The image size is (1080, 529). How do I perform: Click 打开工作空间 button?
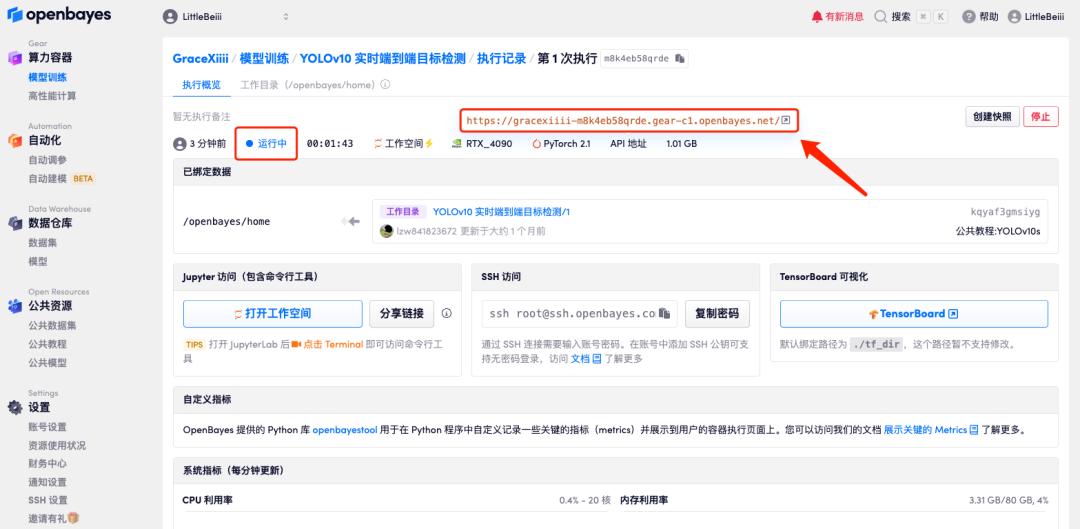point(273,313)
